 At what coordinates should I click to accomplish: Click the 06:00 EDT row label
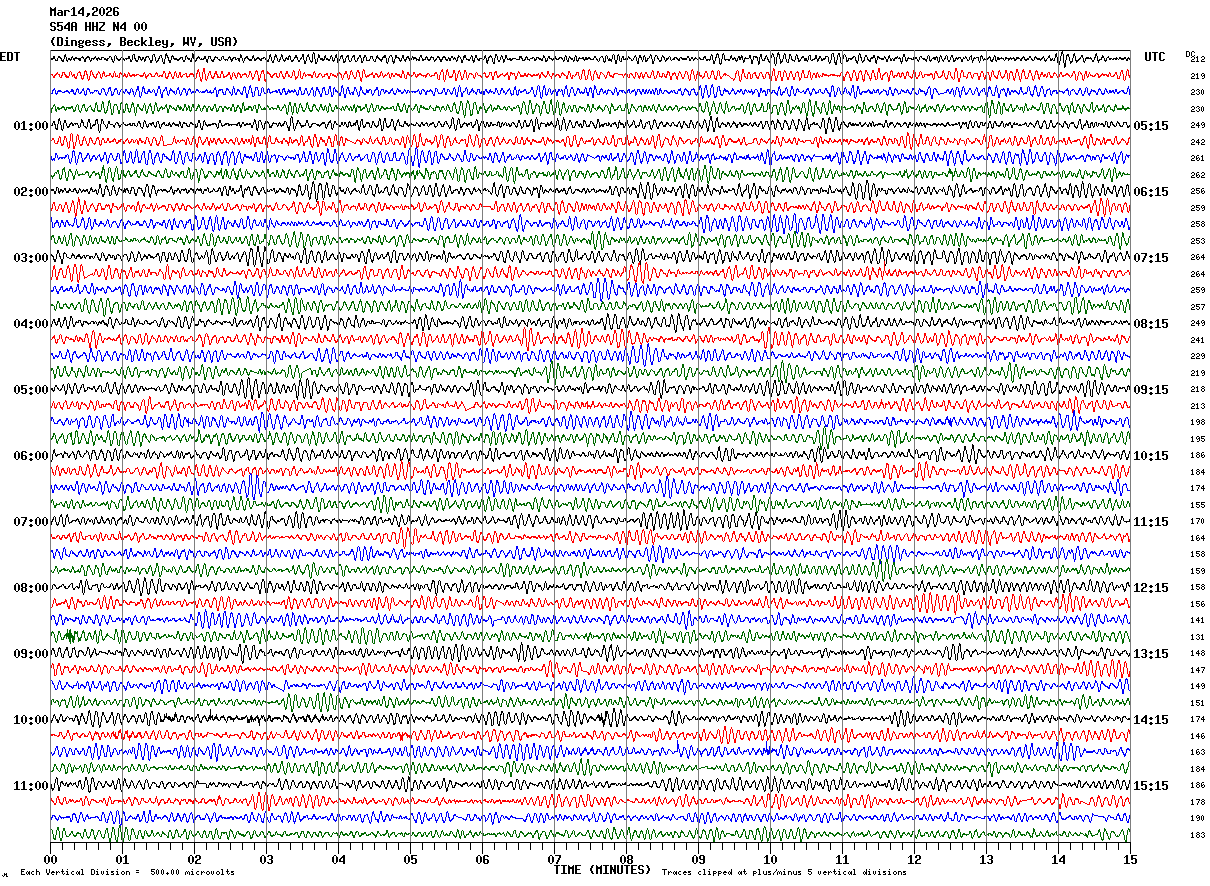(x=31, y=456)
